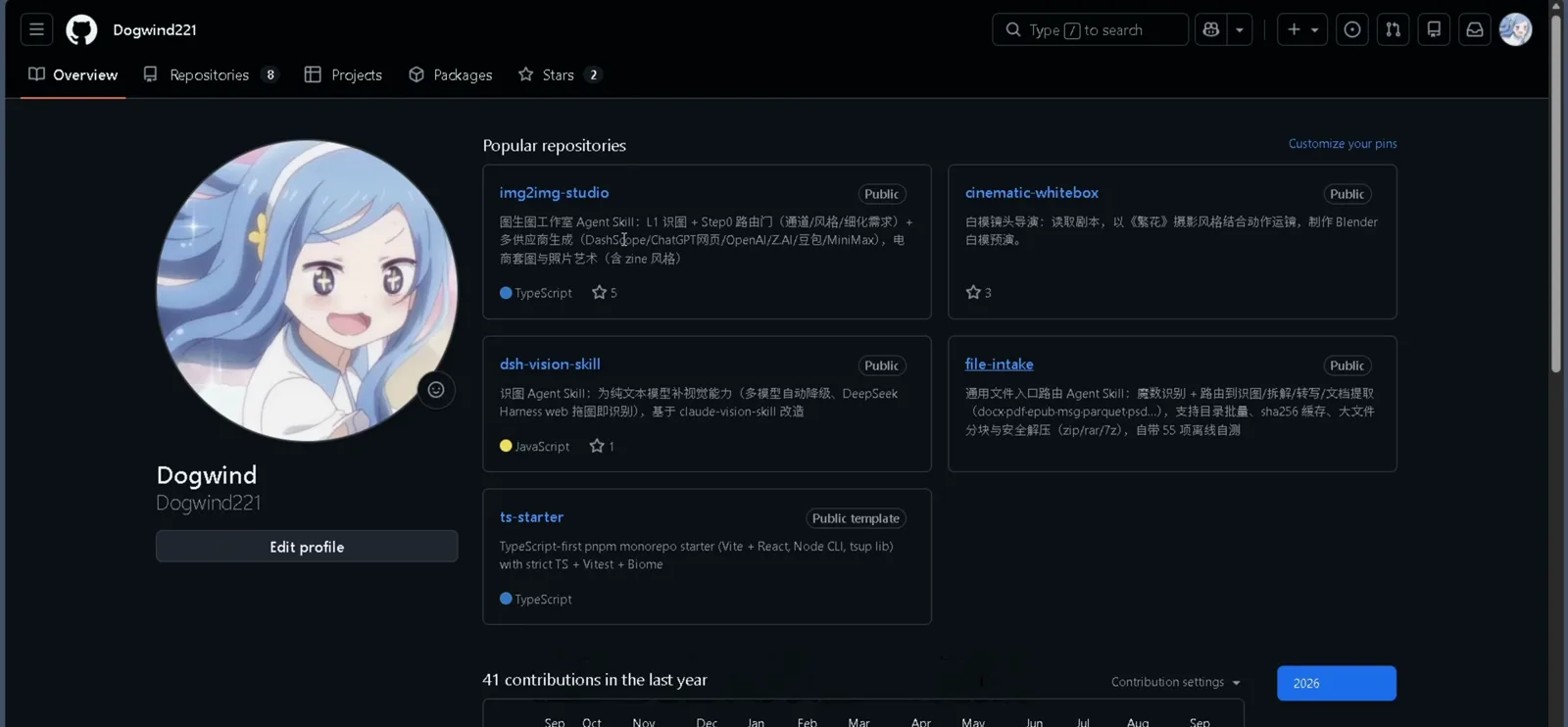Open the Stars tab
1568x727 pixels.
560,74
